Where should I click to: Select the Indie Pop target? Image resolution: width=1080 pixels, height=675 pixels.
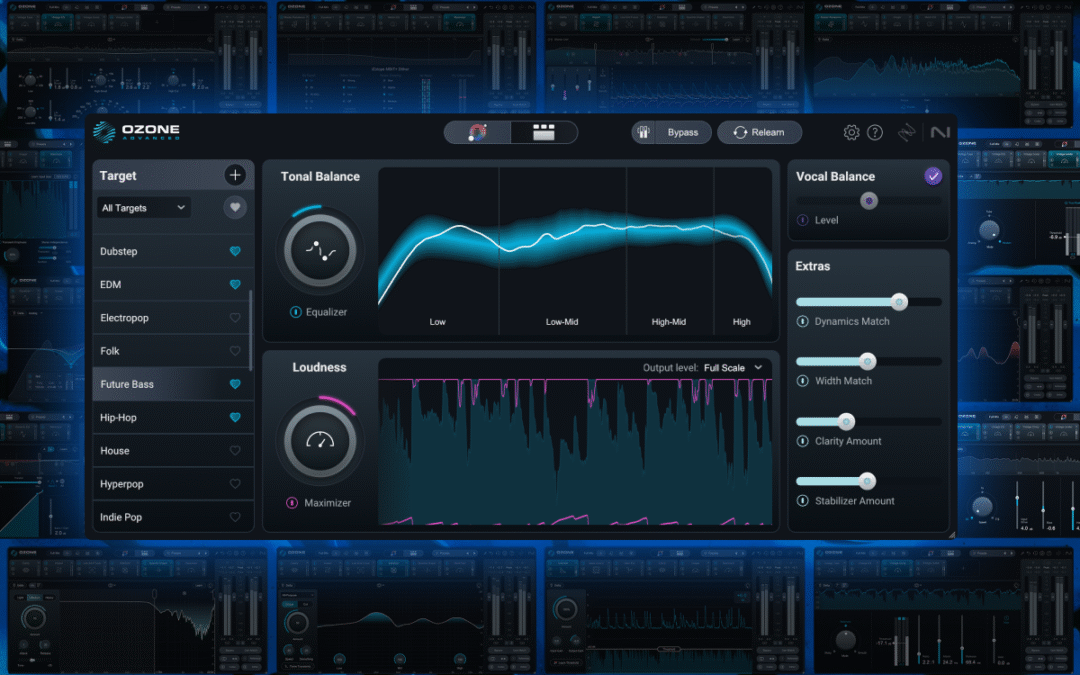click(x=173, y=517)
